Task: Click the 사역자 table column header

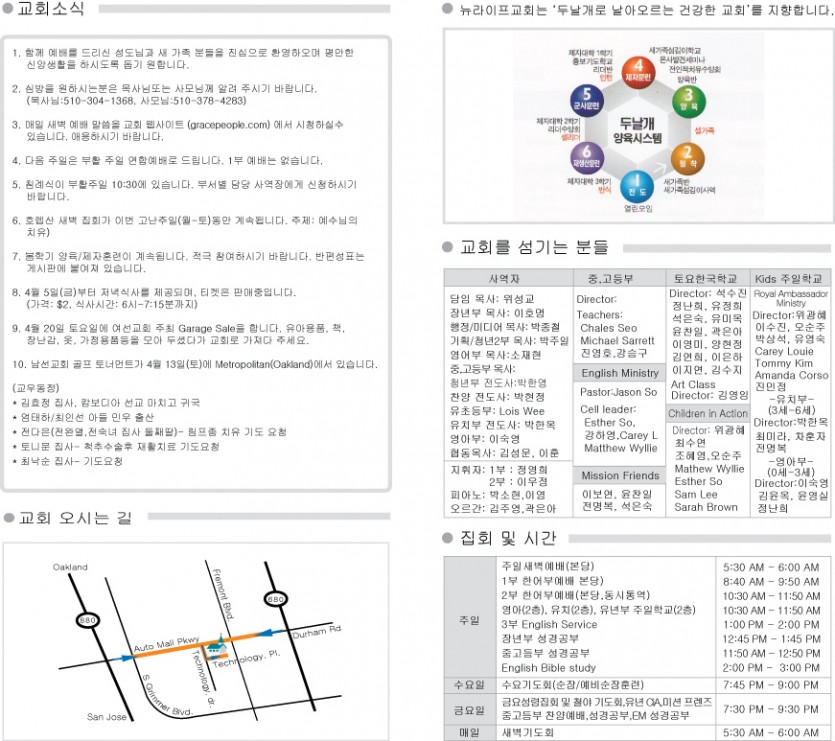Action: (x=509, y=278)
